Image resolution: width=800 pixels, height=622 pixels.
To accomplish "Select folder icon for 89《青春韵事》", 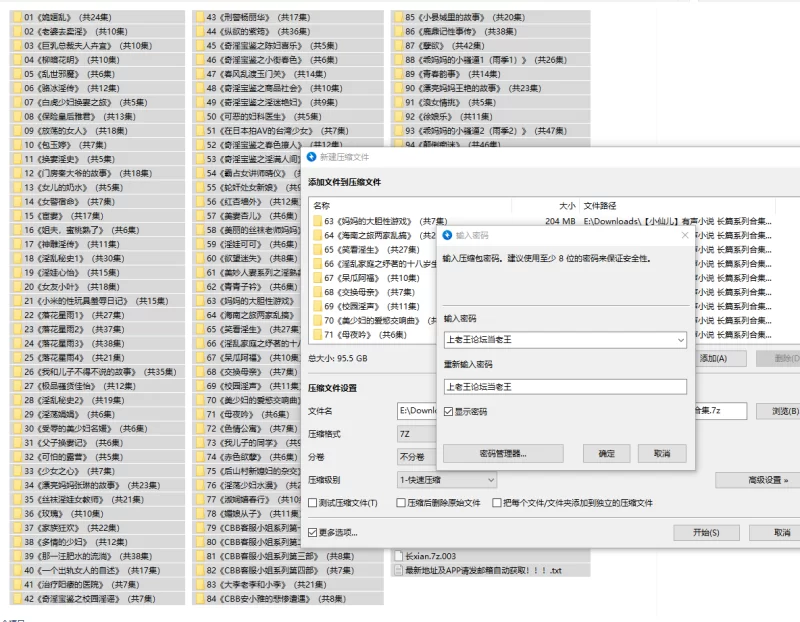I will [x=398, y=74].
